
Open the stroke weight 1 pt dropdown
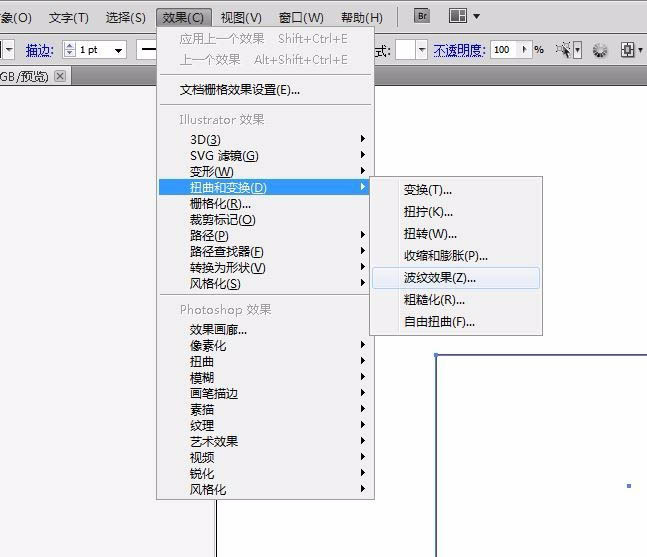(118, 50)
